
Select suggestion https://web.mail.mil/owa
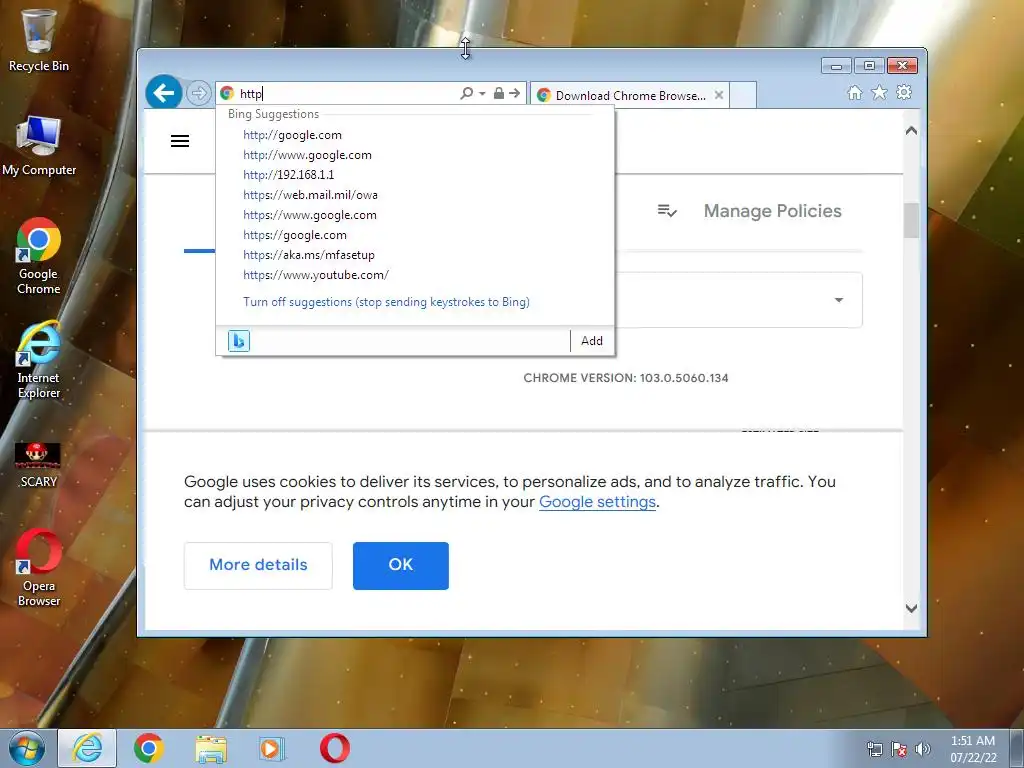(x=310, y=195)
